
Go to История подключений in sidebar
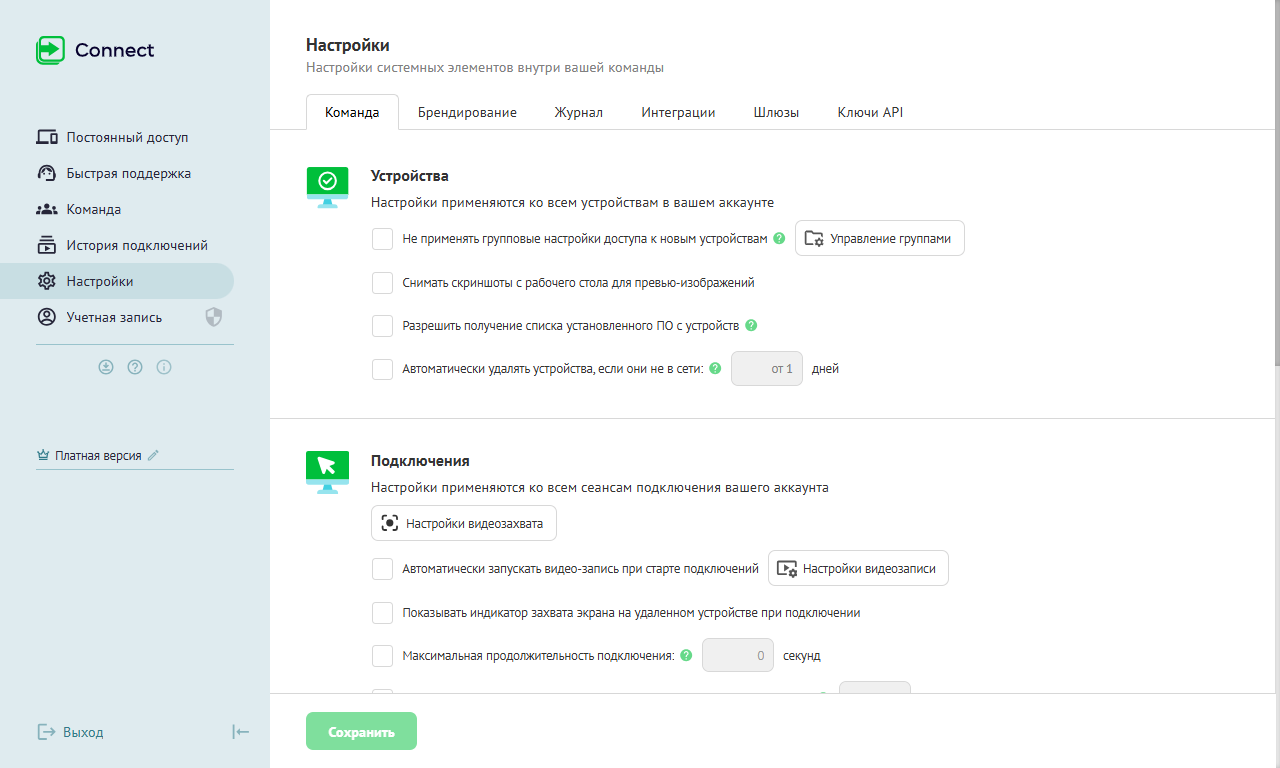tap(136, 245)
